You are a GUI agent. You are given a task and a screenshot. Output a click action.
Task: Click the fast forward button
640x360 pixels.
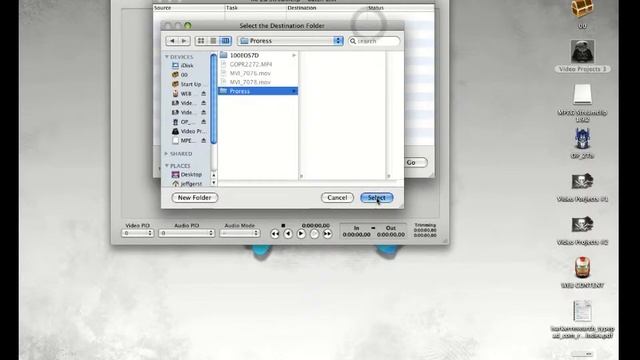tap(327, 234)
